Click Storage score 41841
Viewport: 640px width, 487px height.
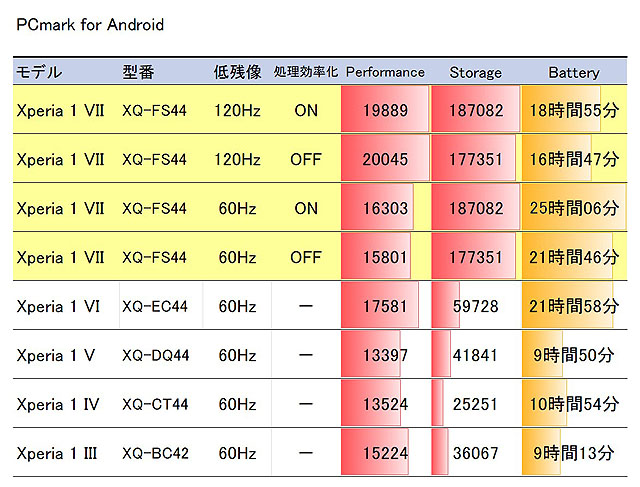(476, 355)
